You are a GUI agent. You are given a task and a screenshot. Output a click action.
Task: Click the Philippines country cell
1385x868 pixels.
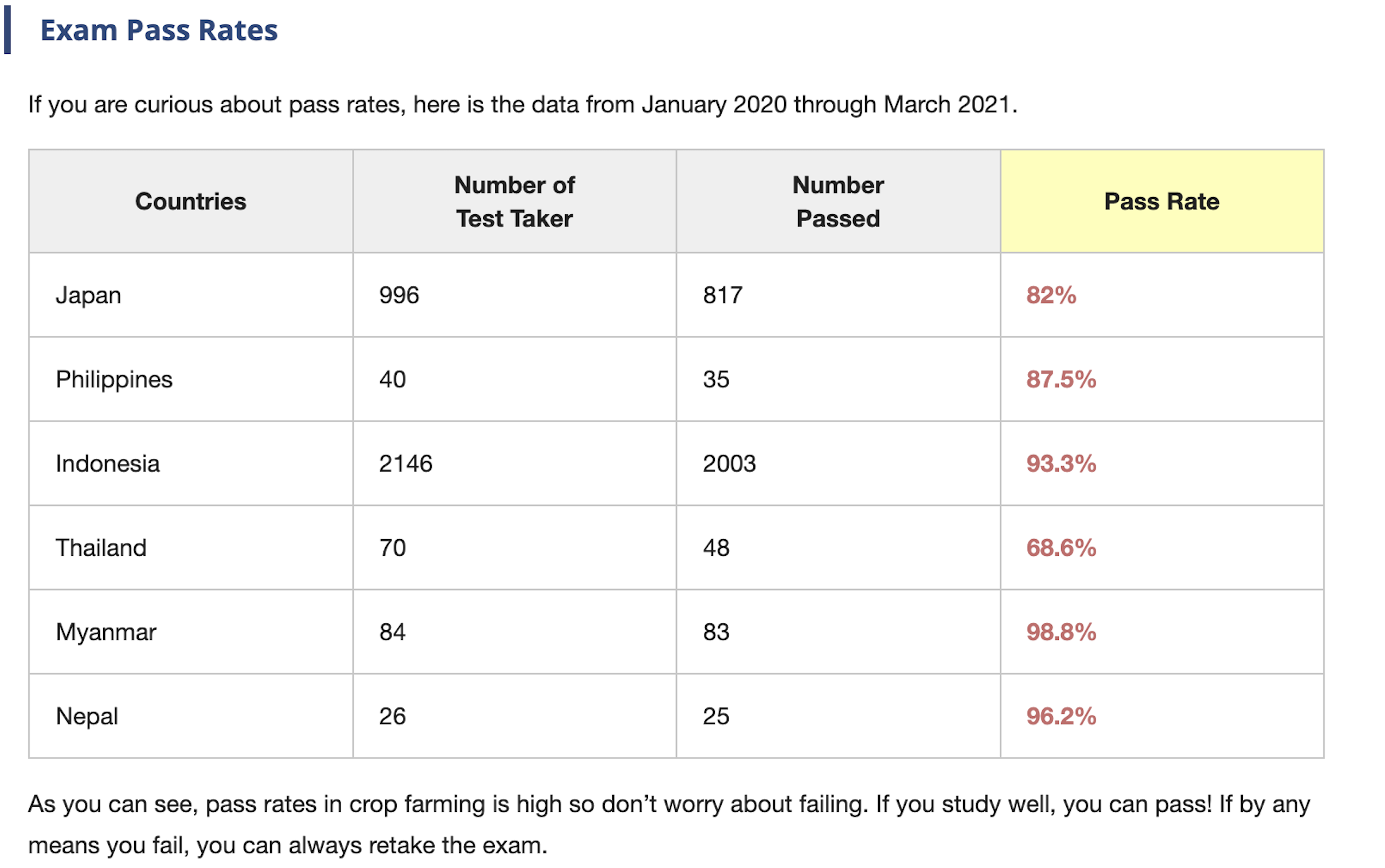114,379
